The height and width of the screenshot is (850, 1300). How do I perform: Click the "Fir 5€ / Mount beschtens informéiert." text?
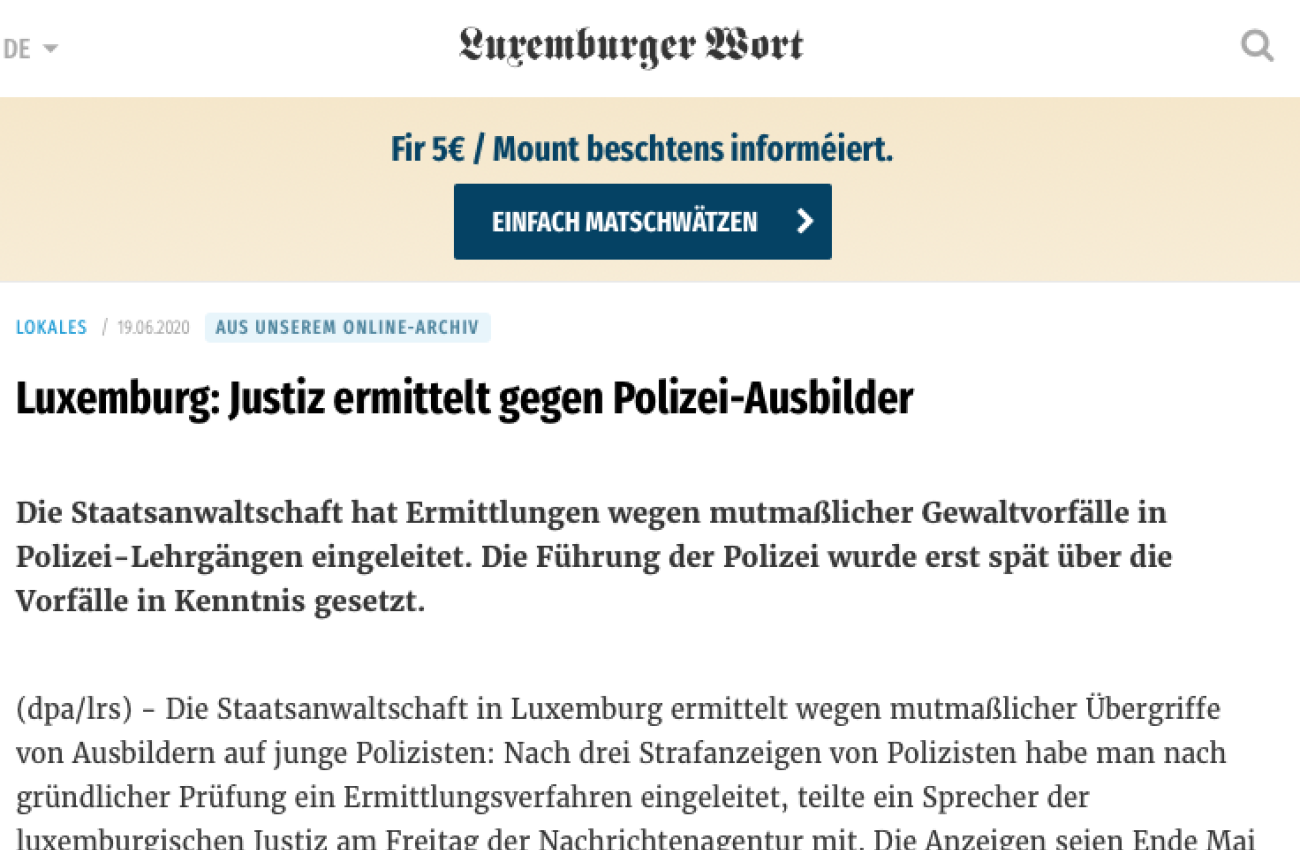click(642, 150)
